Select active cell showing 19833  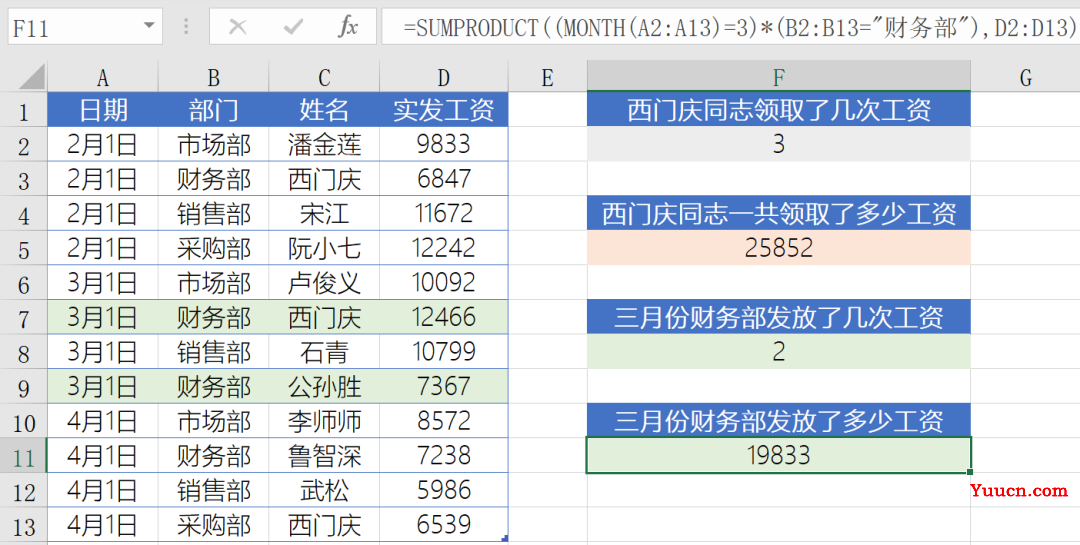(779, 455)
